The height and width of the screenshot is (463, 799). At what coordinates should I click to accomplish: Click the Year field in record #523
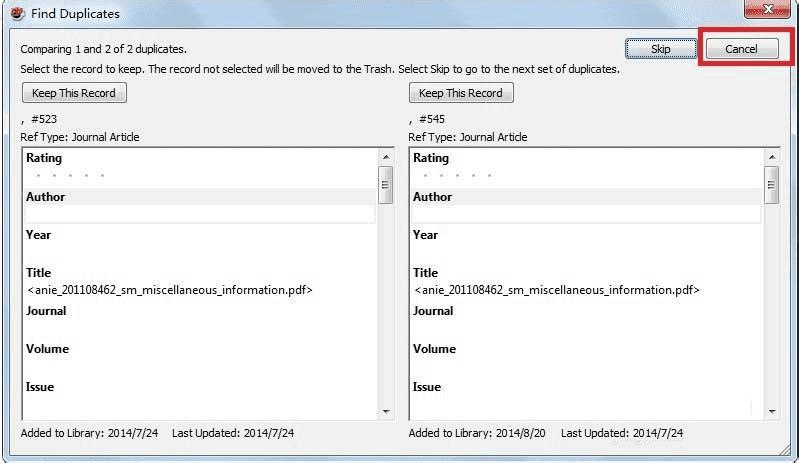(200, 253)
